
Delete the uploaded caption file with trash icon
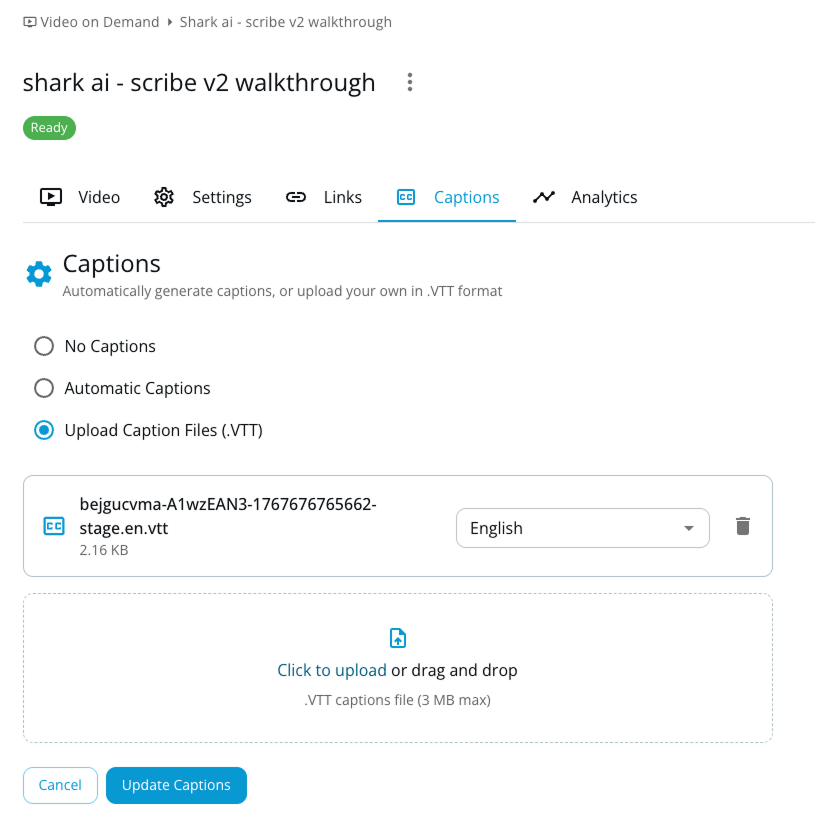[743, 526]
